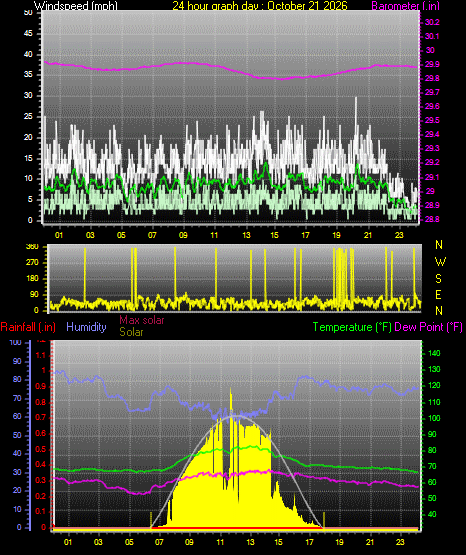Click the E compass letter
This screenshot has width=466, height=555.
click(x=438, y=295)
